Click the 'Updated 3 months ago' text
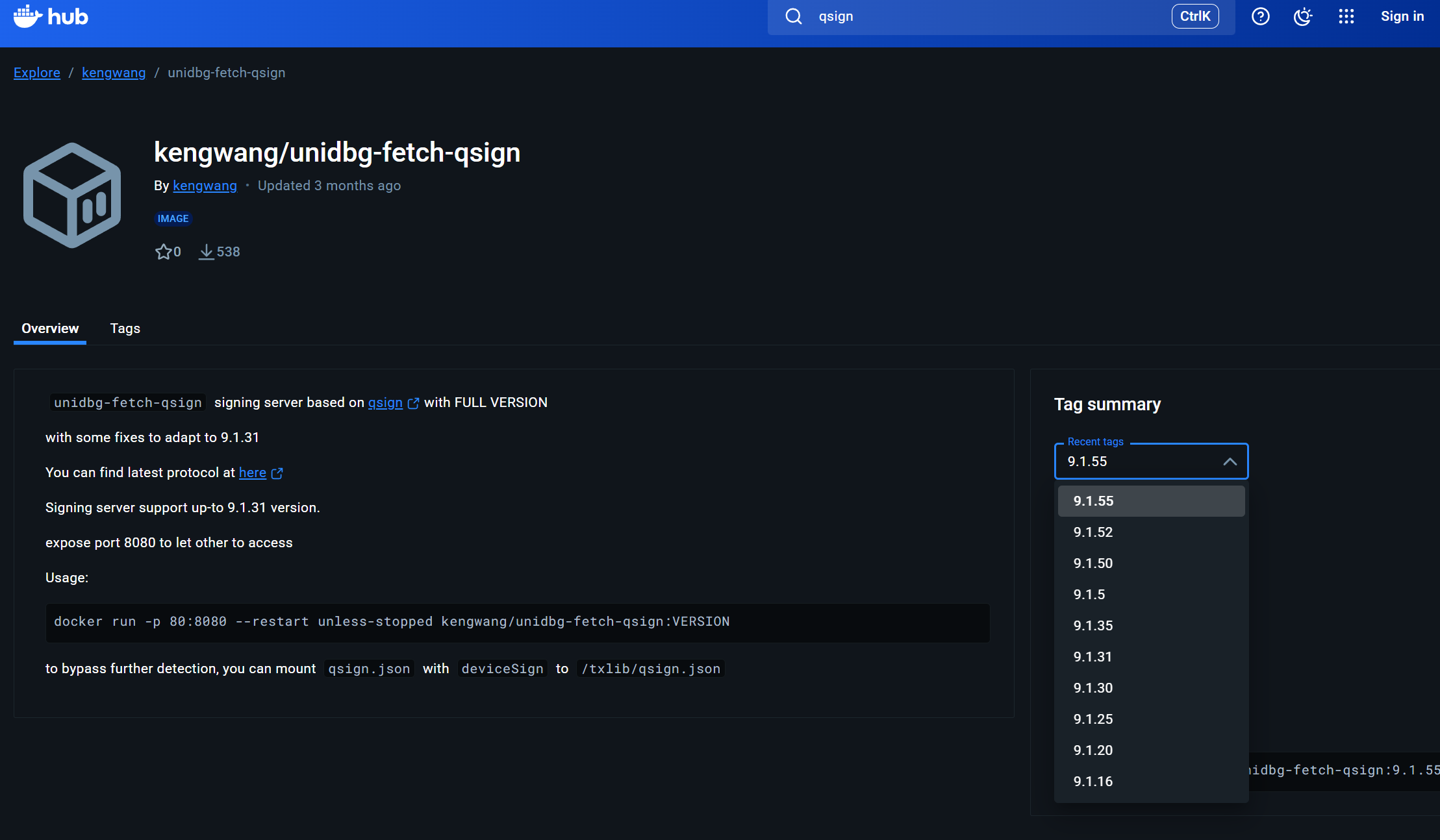This screenshot has width=1440, height=840. pyautogui.click(x=329, y=186)
